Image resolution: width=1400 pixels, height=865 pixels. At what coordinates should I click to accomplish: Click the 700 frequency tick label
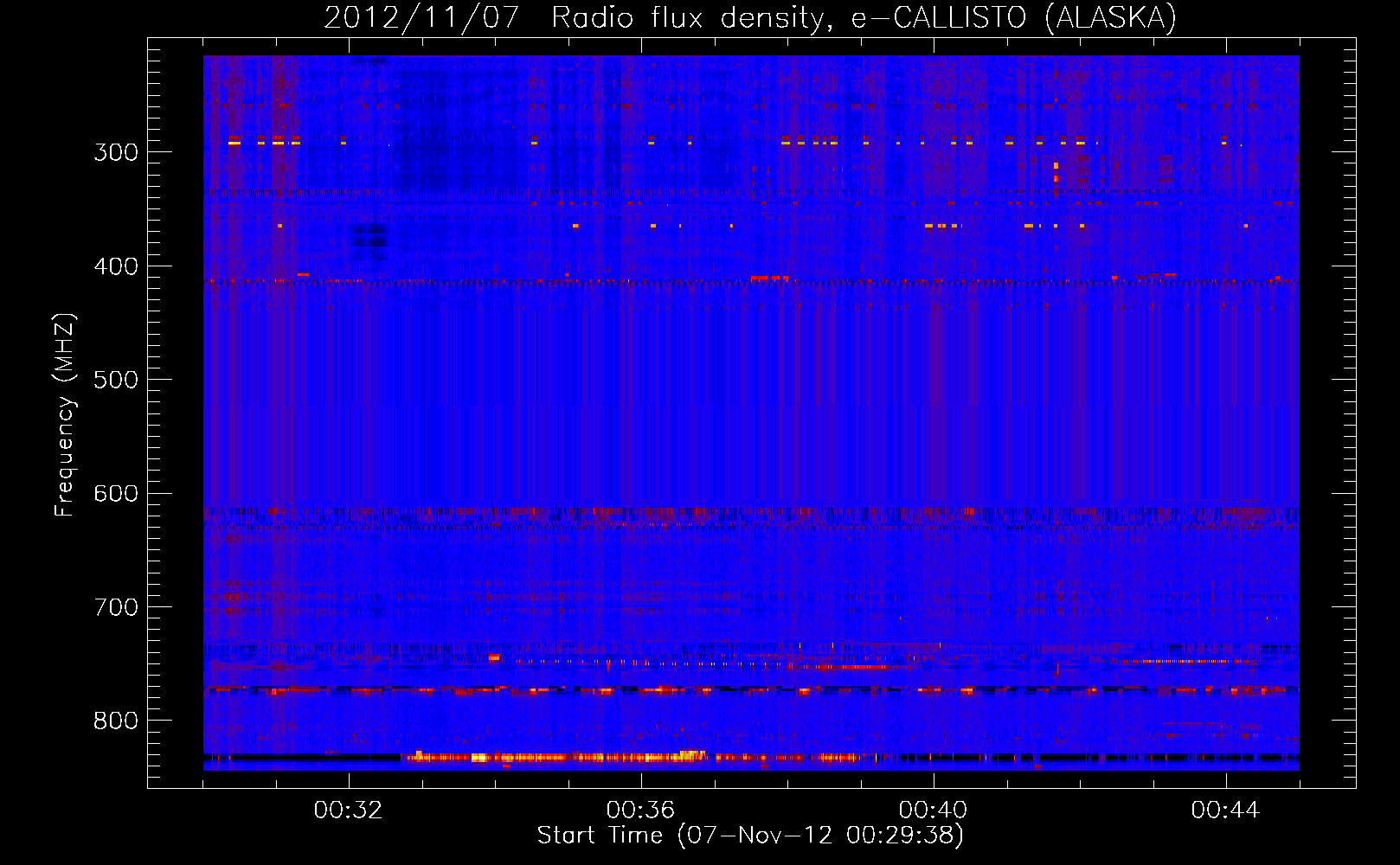[116, 607]
